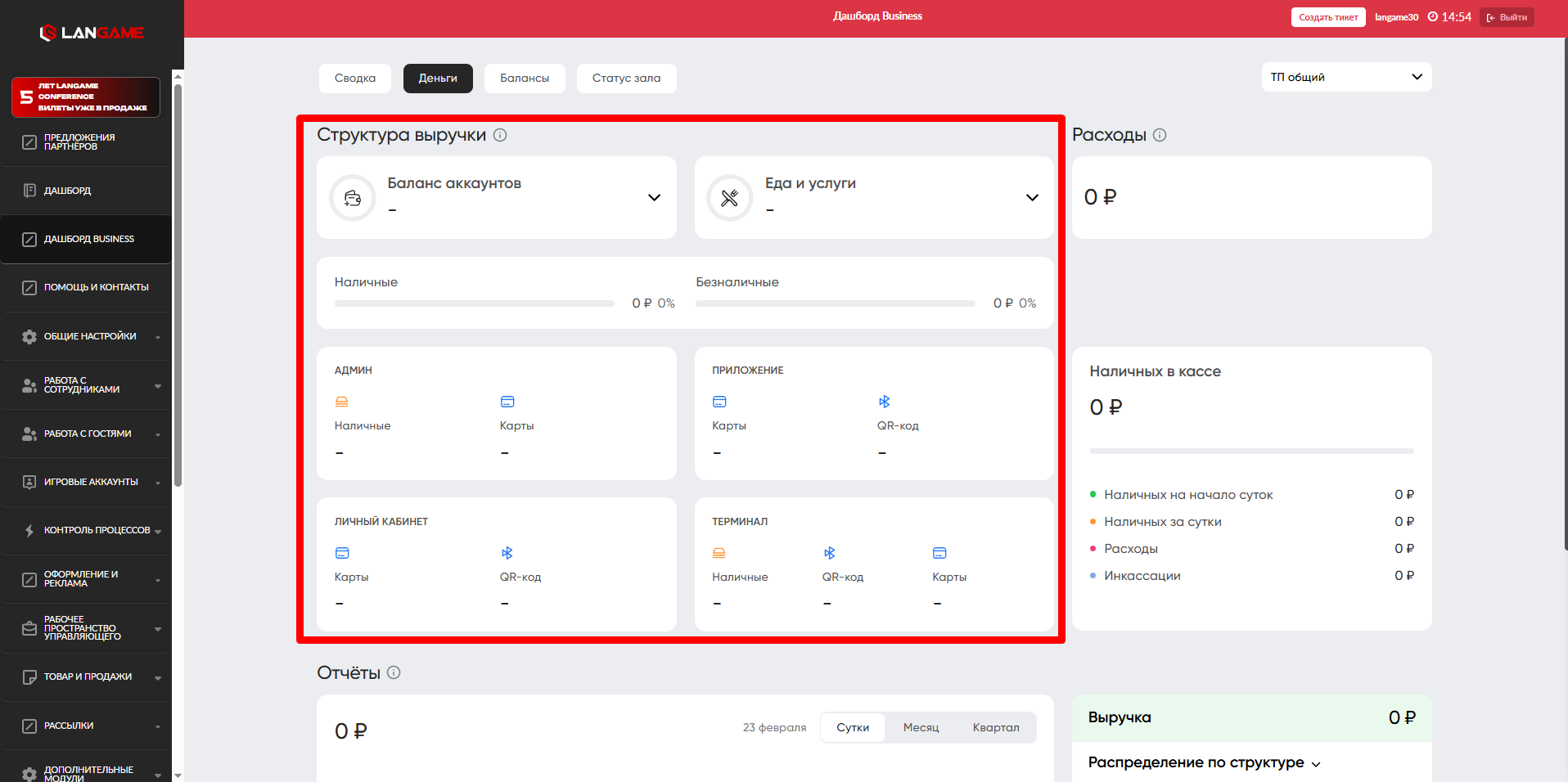Click the gear icon for Общие настройки
The width and height of the screenshot is (1568, 782).
tap(29, 337)
